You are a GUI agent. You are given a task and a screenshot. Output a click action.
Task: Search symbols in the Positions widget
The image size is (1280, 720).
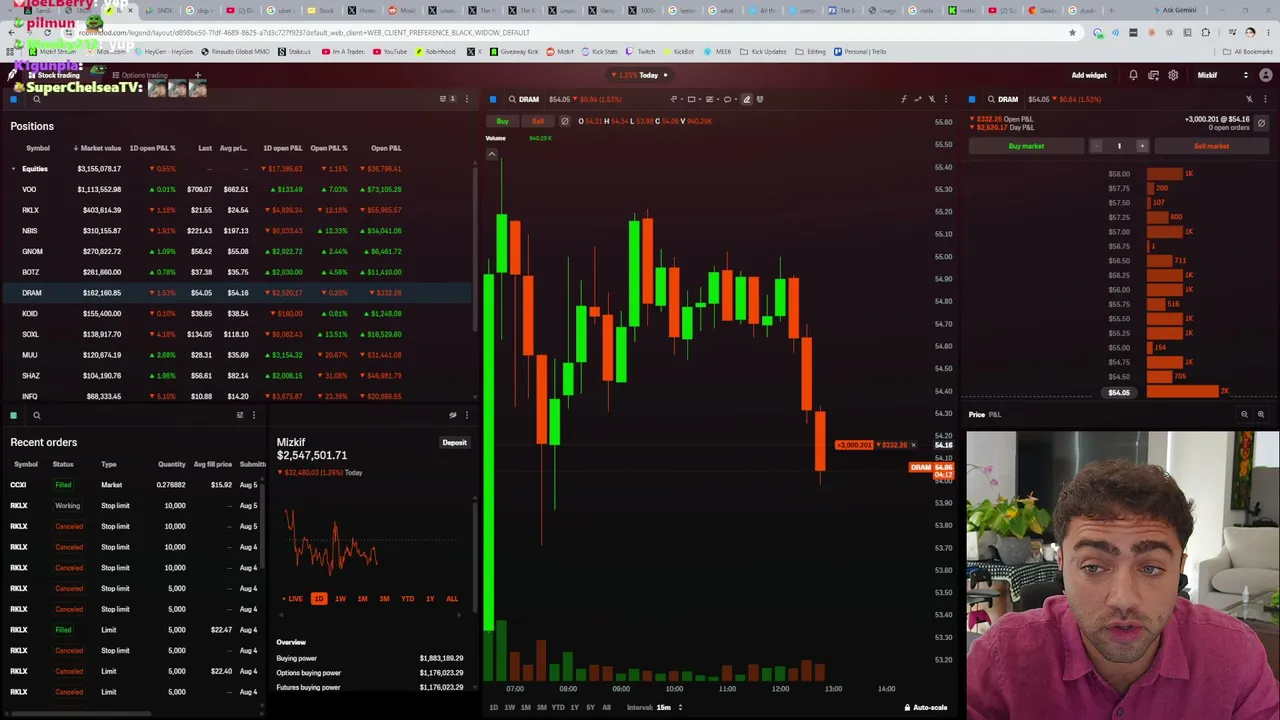[x=36, y=99]
